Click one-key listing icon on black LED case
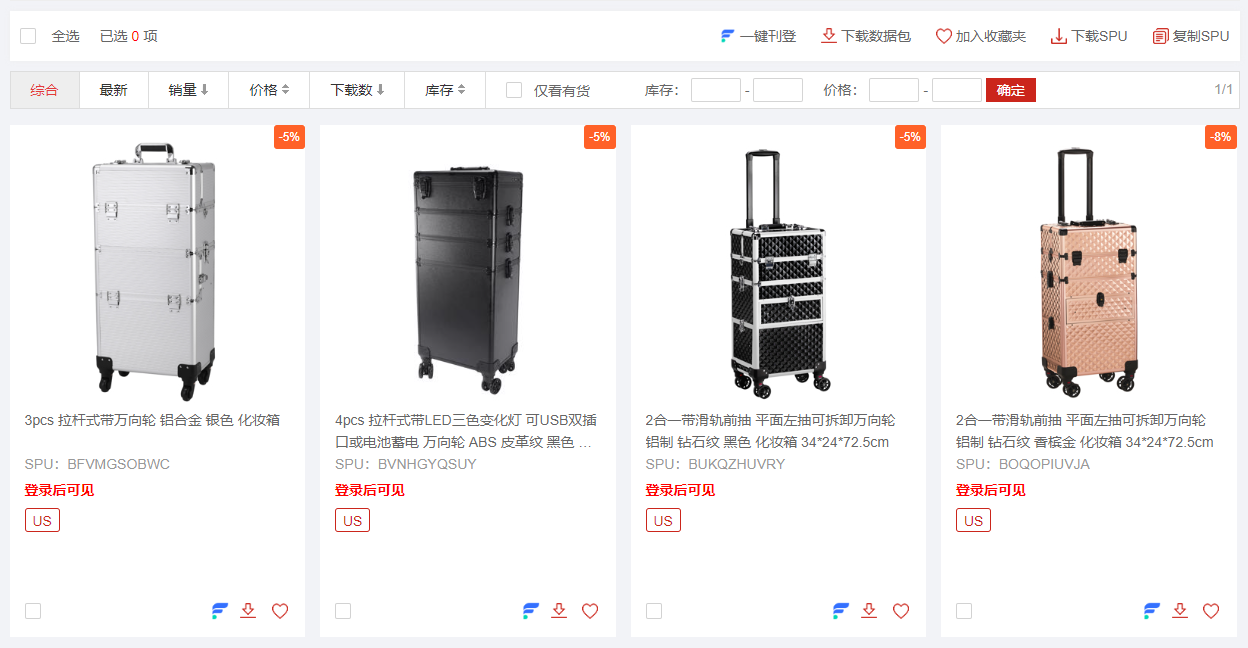This screenshot has width=1248, height=648. (530, 611)
